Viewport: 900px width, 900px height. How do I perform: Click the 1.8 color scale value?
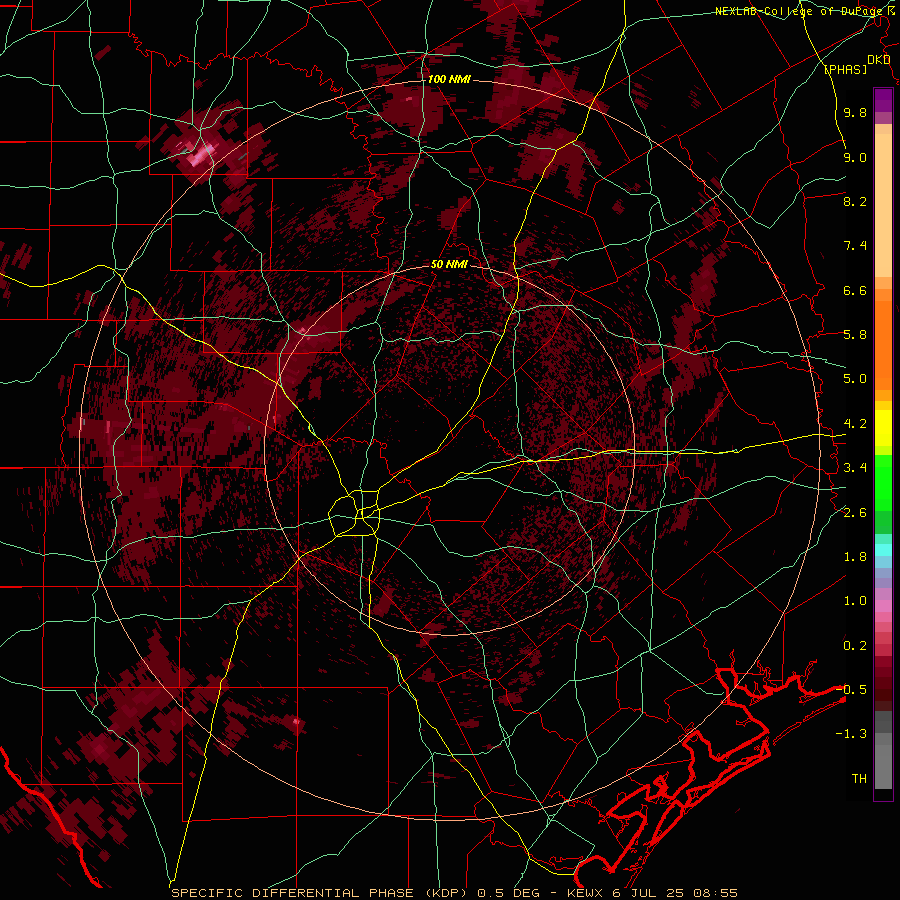(x=855, y=557)
